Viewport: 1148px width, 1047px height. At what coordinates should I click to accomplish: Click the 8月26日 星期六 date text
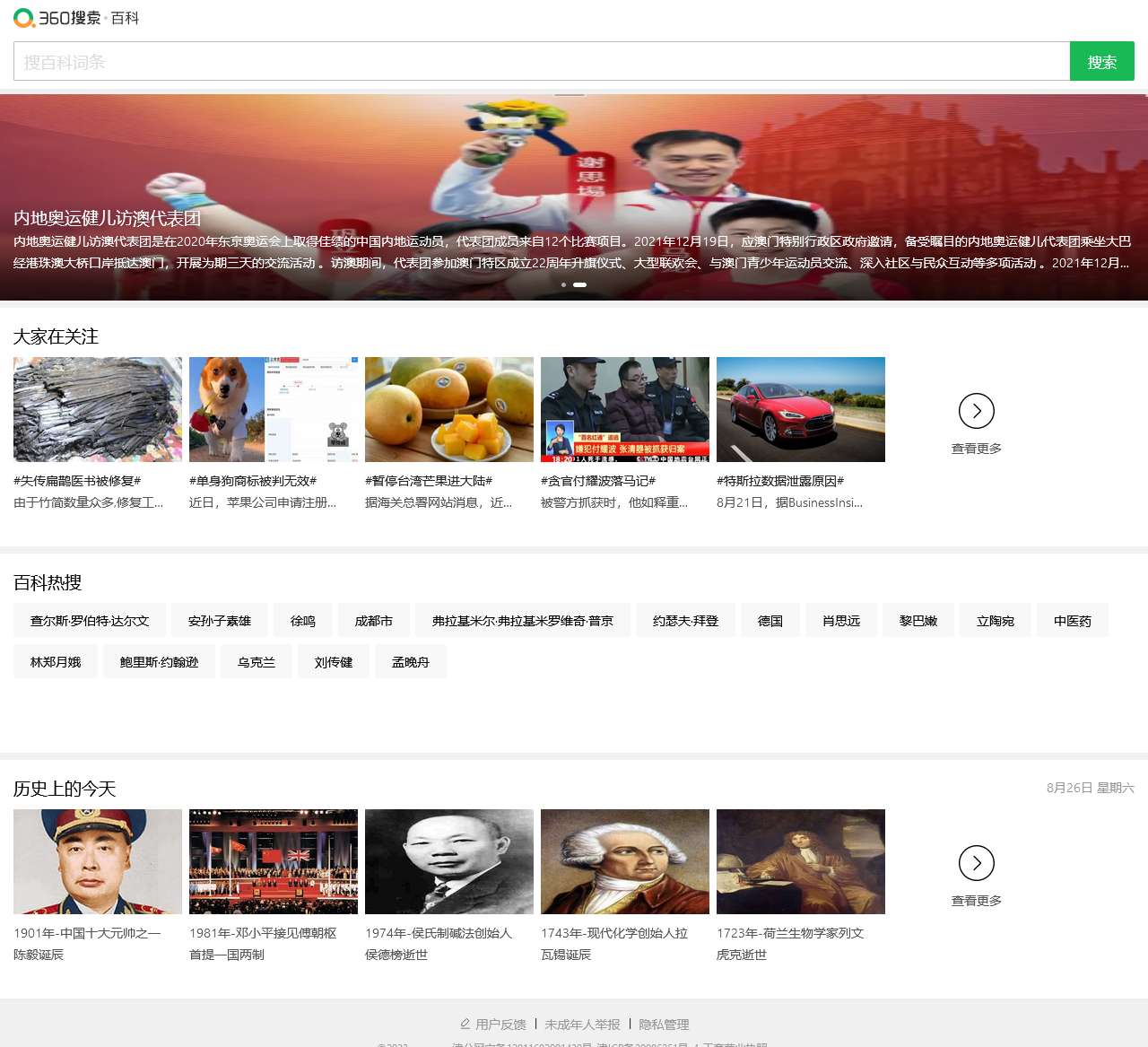tap(1090, 788)
